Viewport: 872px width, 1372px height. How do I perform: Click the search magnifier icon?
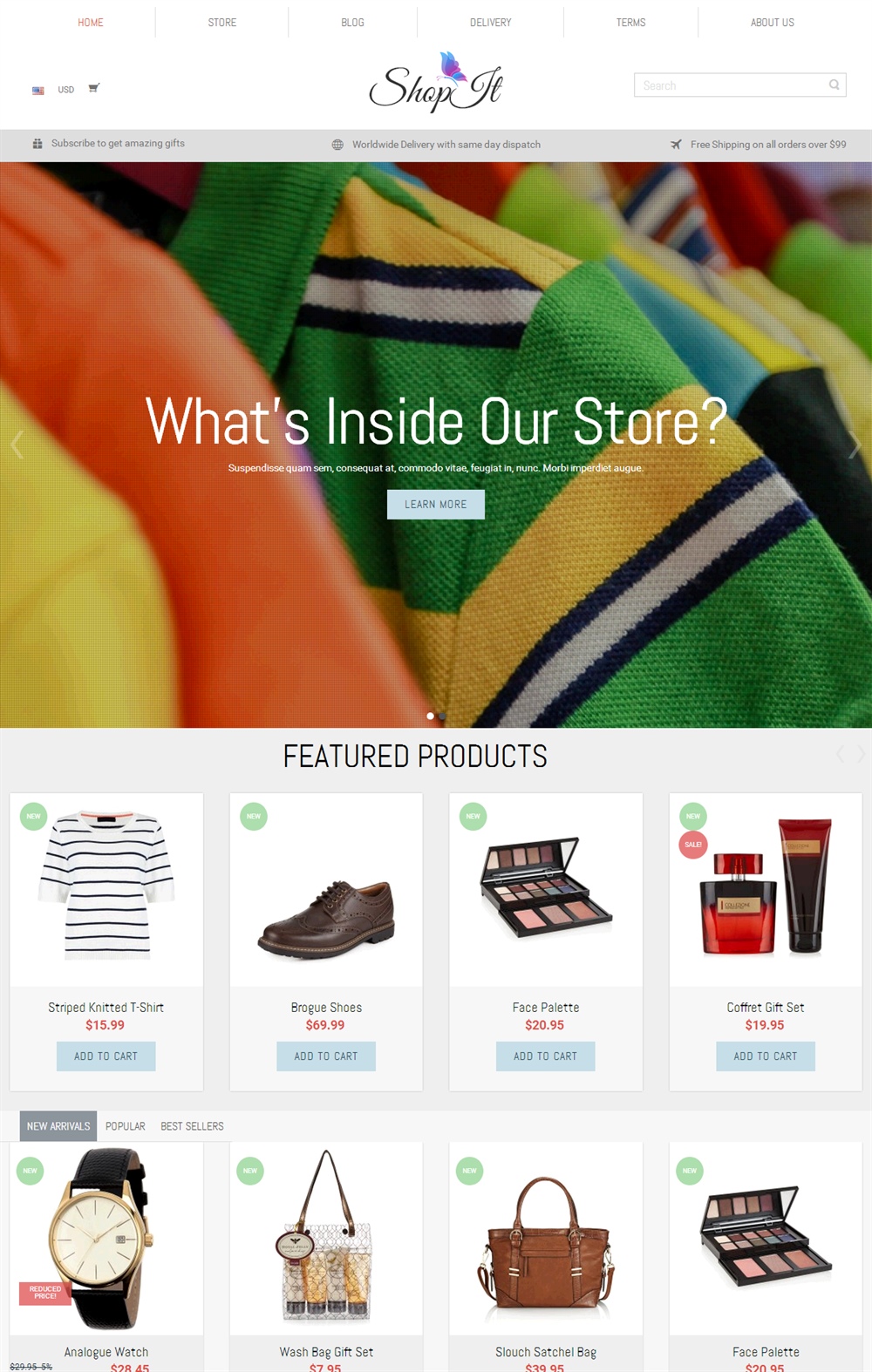pos(835,85)
